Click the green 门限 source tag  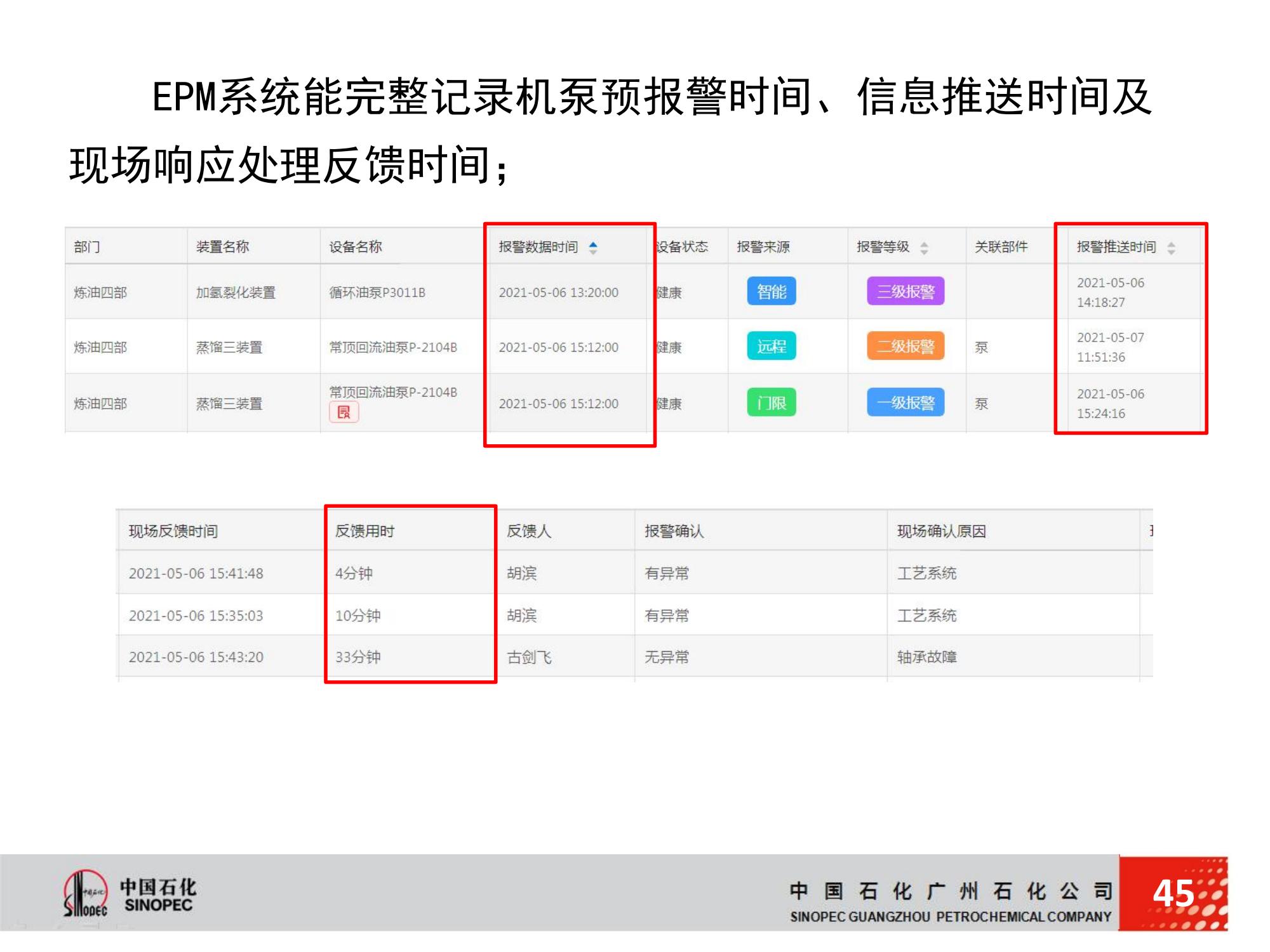pyautogui.click(x=771, y=403)
